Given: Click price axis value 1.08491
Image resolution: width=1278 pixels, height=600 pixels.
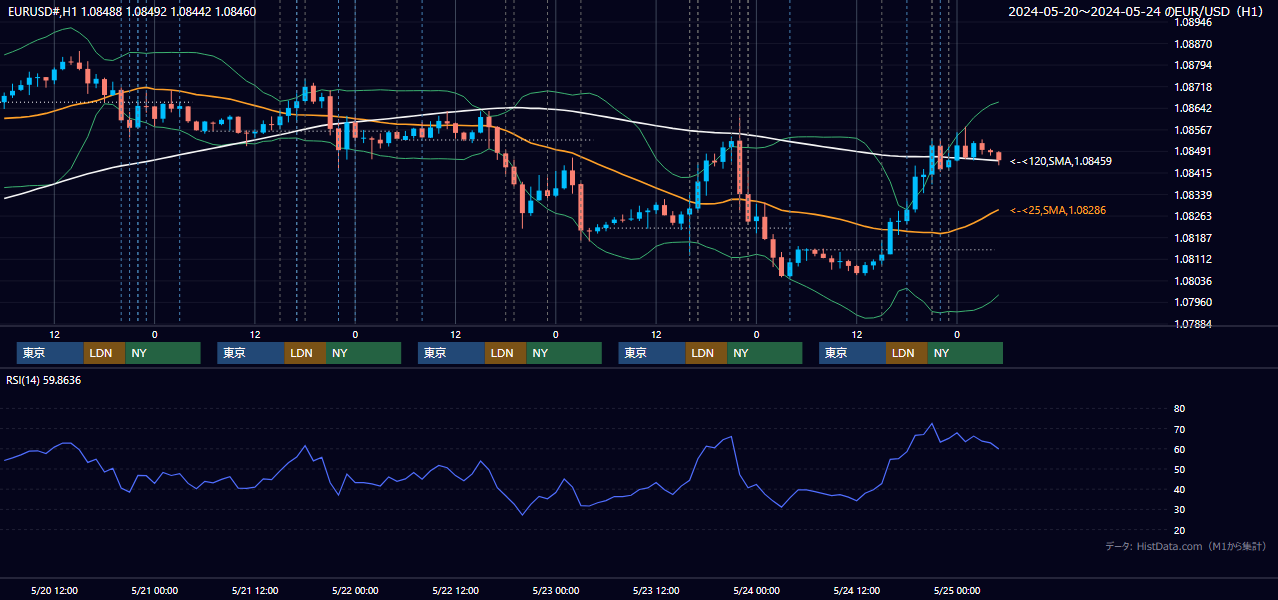Looking at the screenshot, I should (x=1193, y=151).
